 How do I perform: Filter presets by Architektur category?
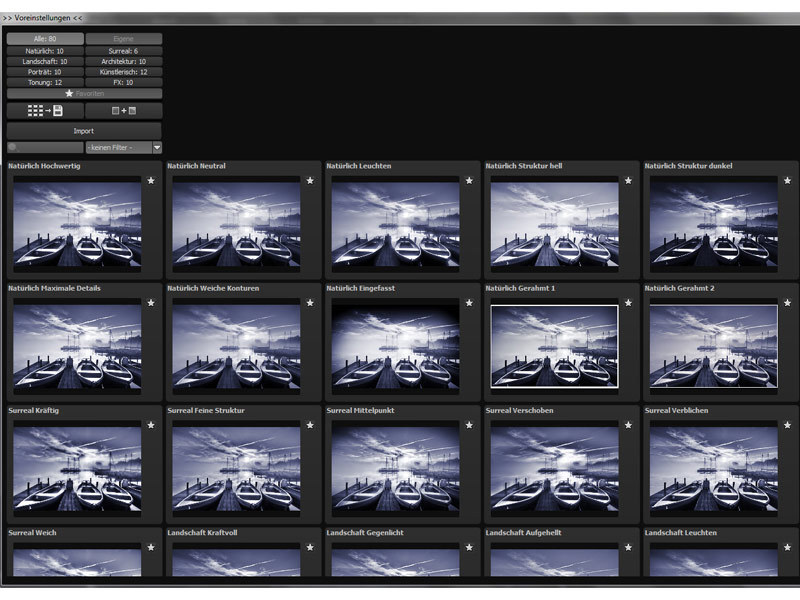point(123,61)
